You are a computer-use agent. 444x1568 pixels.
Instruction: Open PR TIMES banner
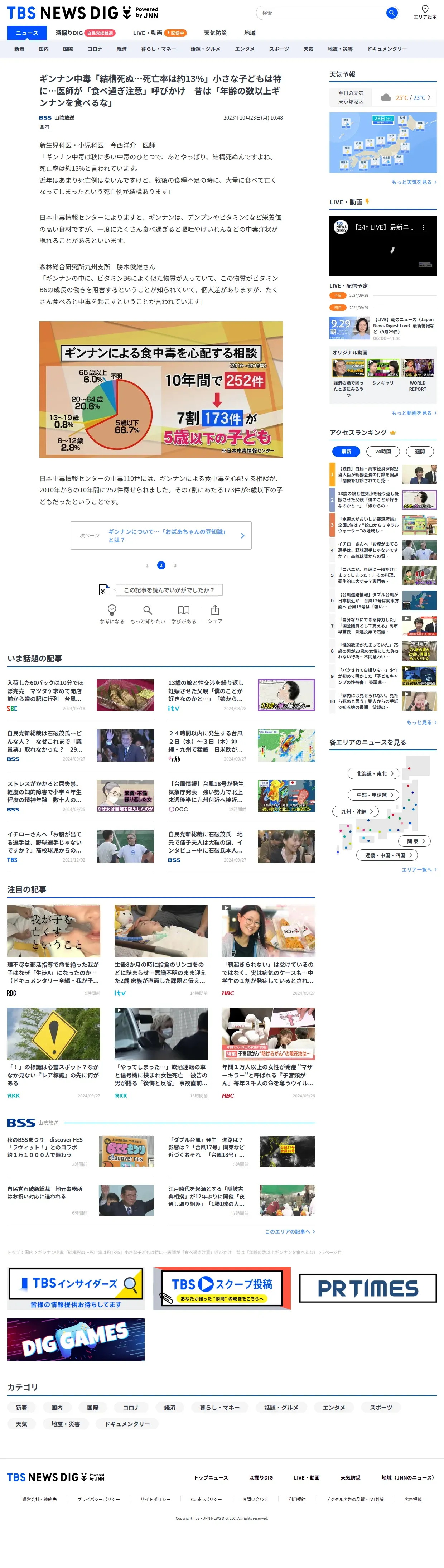point(368,1288)
